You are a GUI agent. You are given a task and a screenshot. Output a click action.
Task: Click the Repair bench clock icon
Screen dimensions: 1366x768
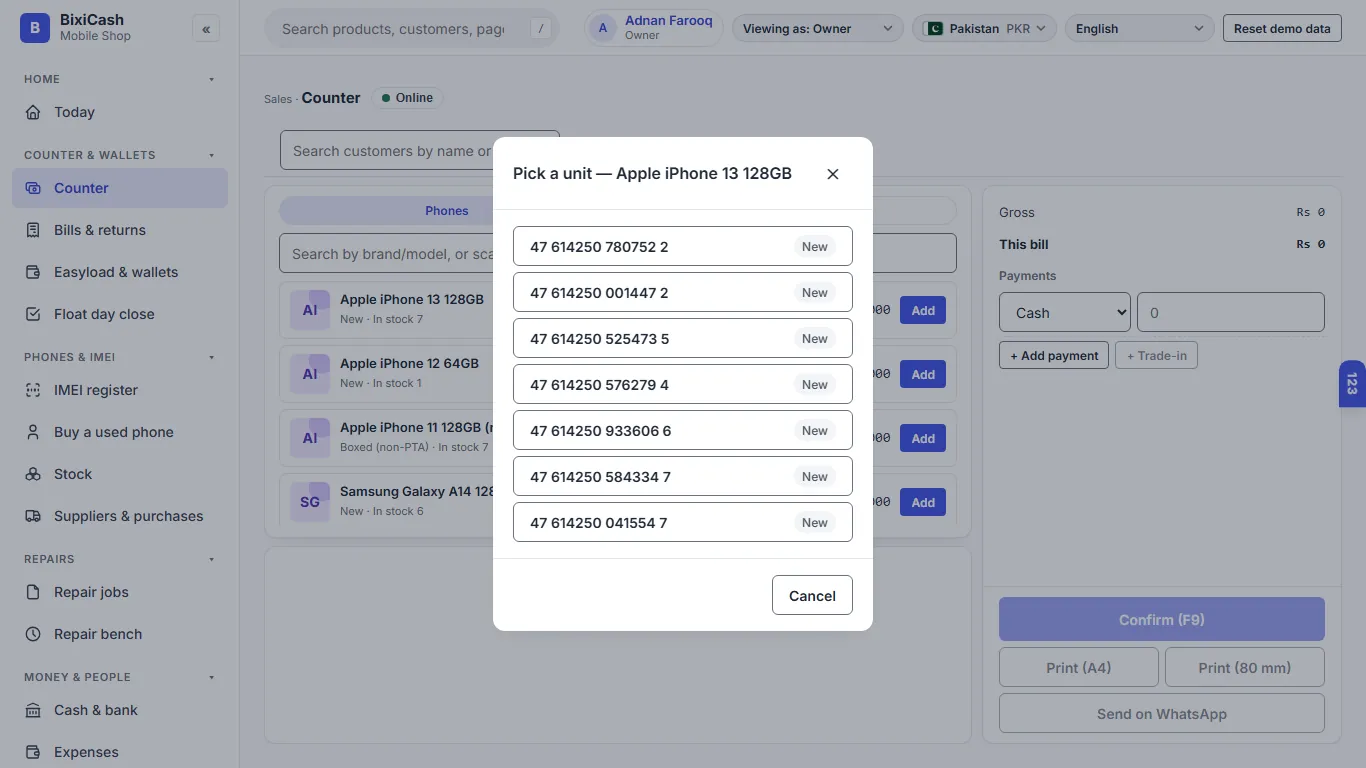click(33, 634)
